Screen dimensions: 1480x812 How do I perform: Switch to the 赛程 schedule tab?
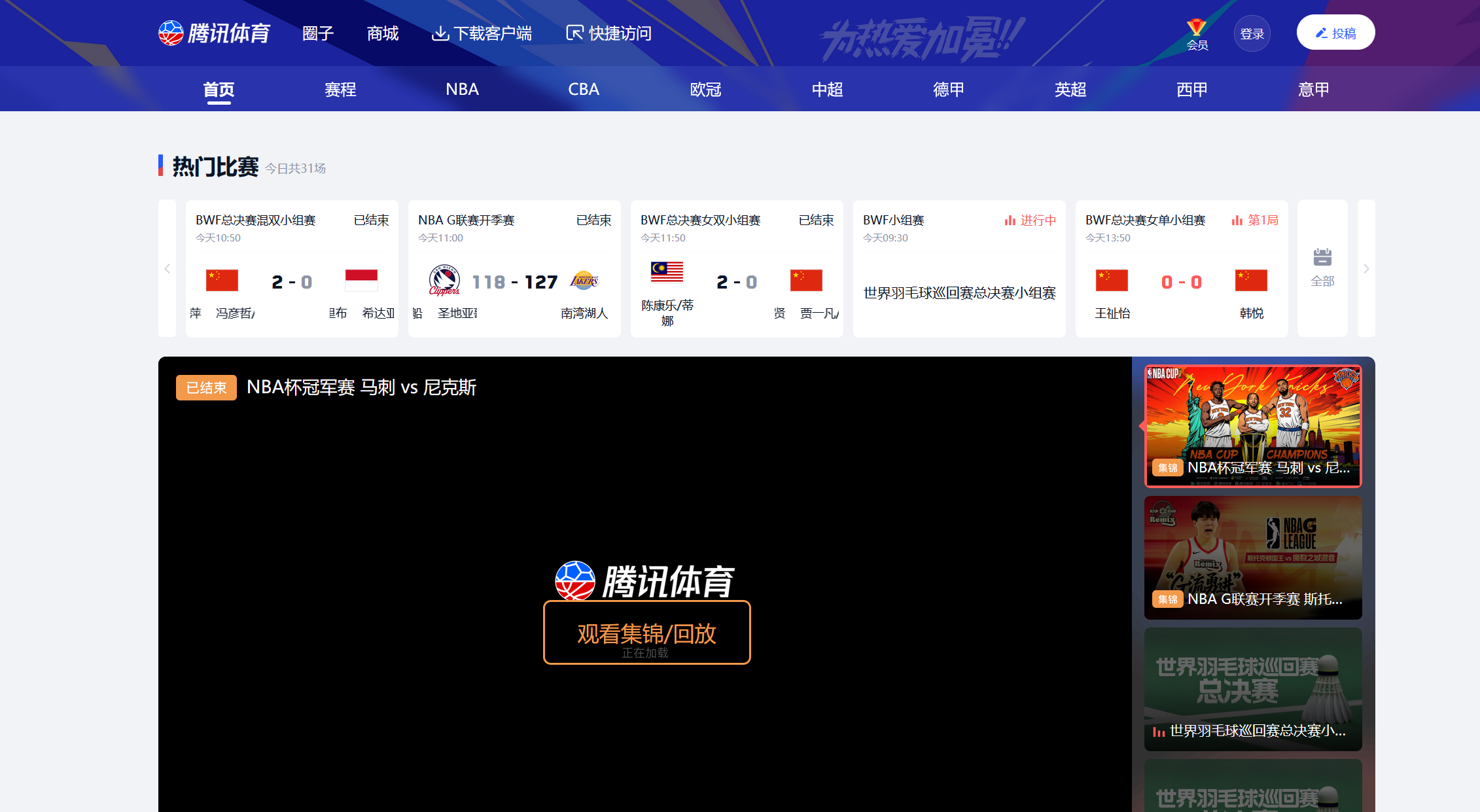[x=340, y=89]
